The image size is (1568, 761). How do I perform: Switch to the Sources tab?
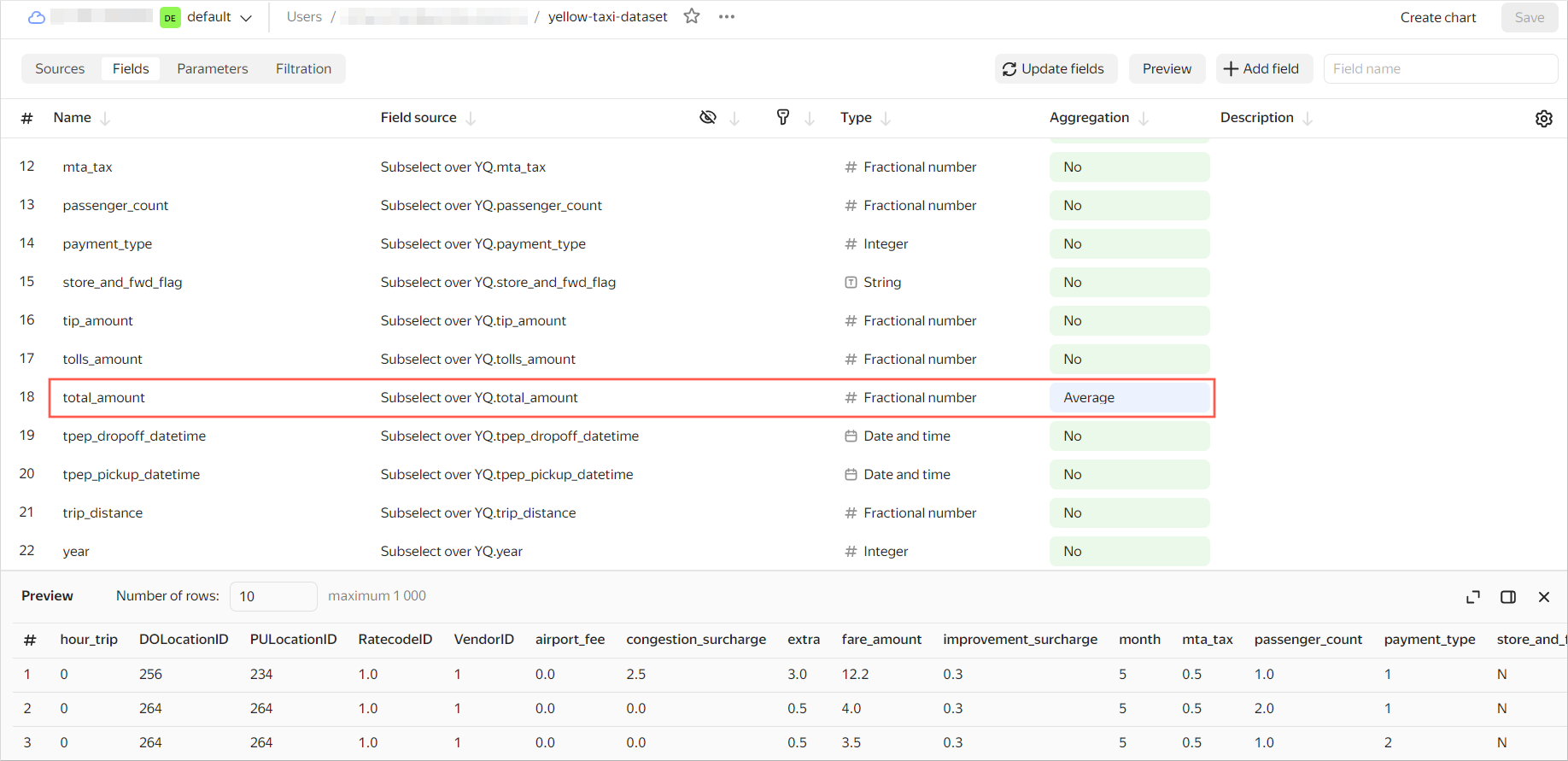(x=60, y=69)
